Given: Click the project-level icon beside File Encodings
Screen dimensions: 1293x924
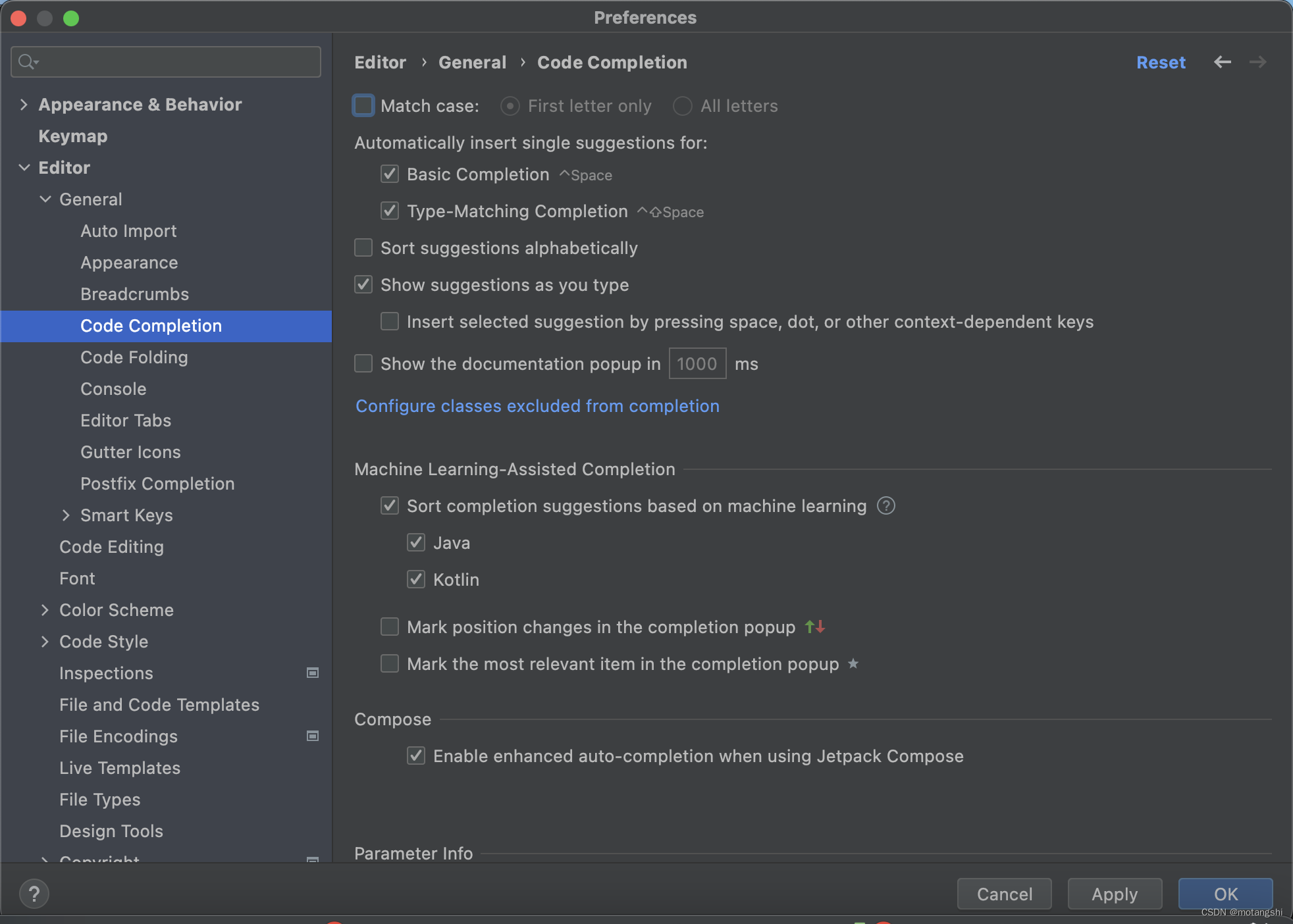Looking at the screenshot, I should click(x=313, y=736).
